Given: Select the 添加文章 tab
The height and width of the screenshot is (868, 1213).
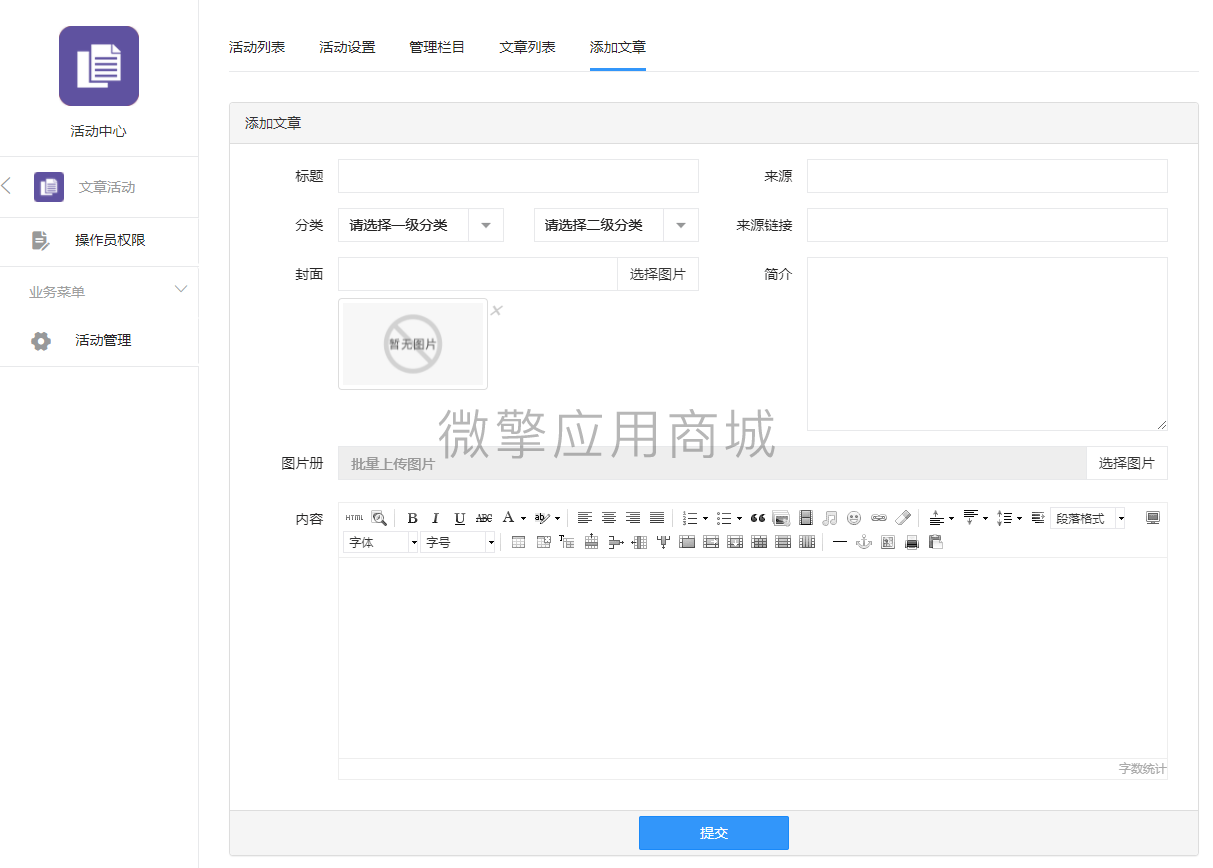Looking at the screenshot, I should pos(618,47).
